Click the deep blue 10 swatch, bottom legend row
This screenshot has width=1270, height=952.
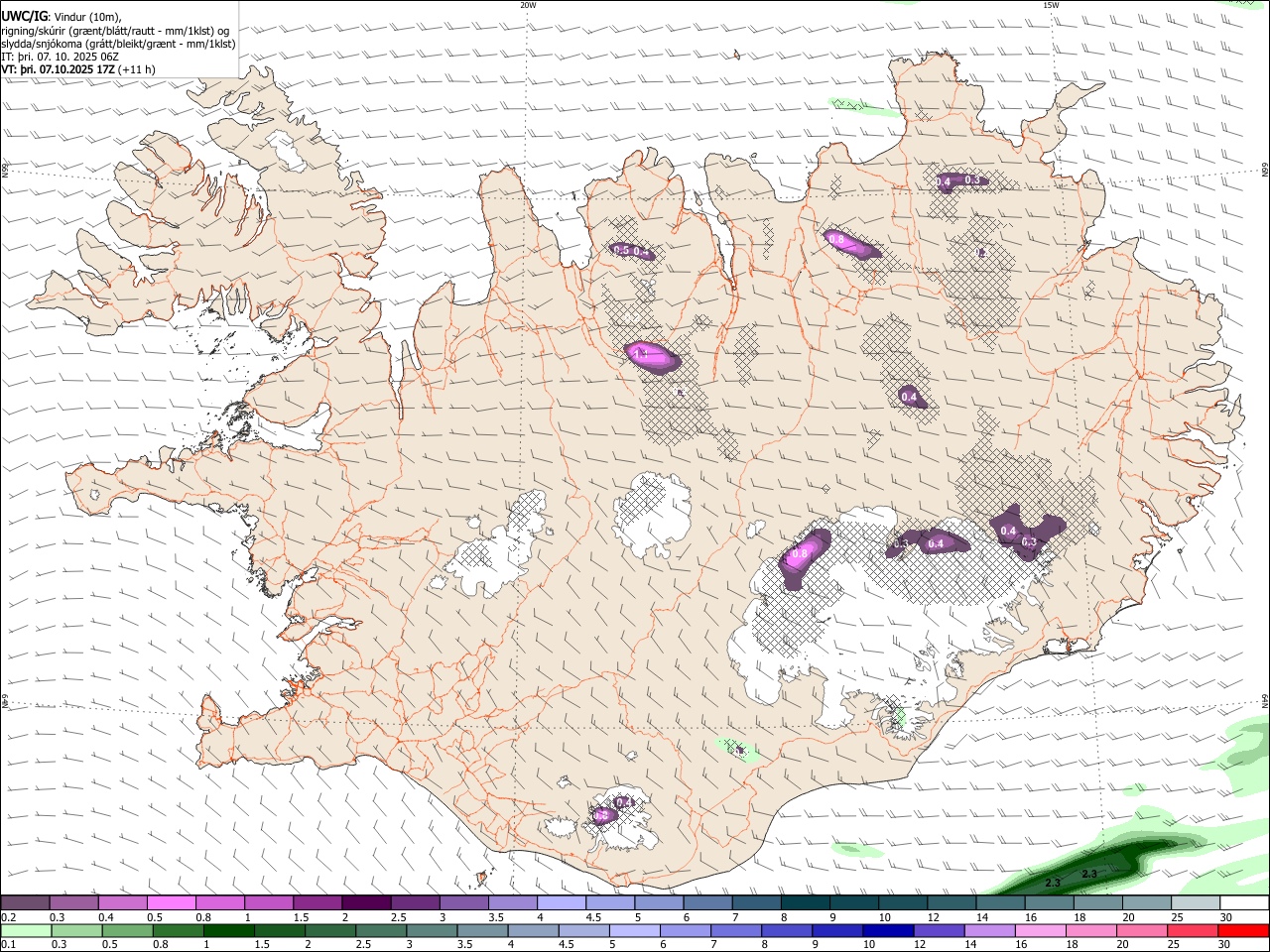[x=889, y=931]
